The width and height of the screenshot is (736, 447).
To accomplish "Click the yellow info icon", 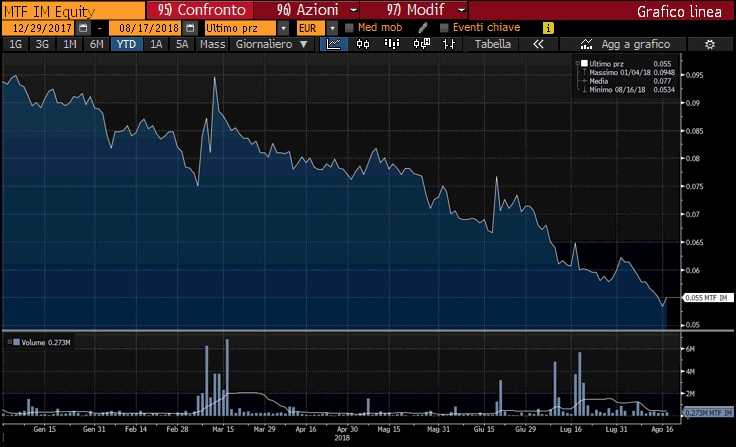I will tap(548, 28).
